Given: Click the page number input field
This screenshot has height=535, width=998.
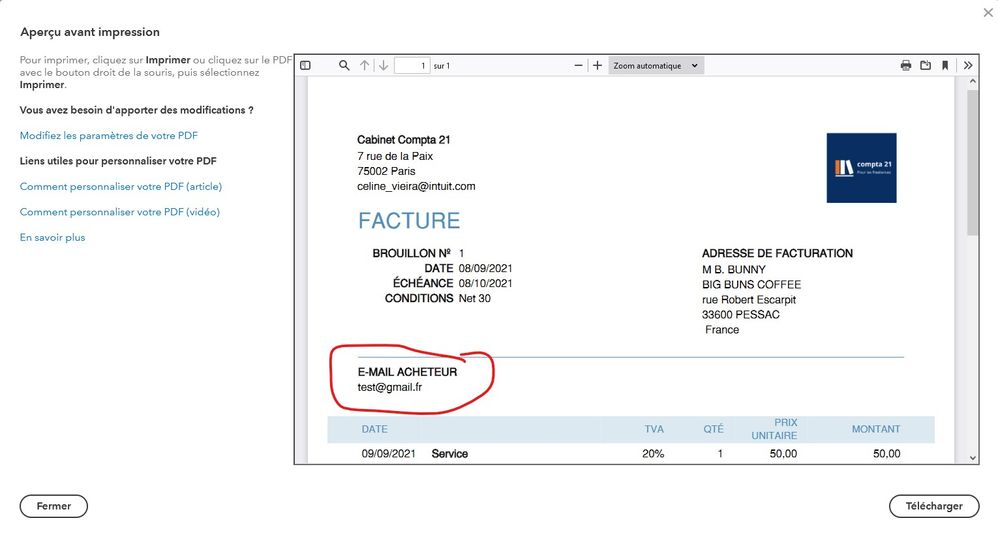Looking at the screenshot, I should (x=412, y=66).
